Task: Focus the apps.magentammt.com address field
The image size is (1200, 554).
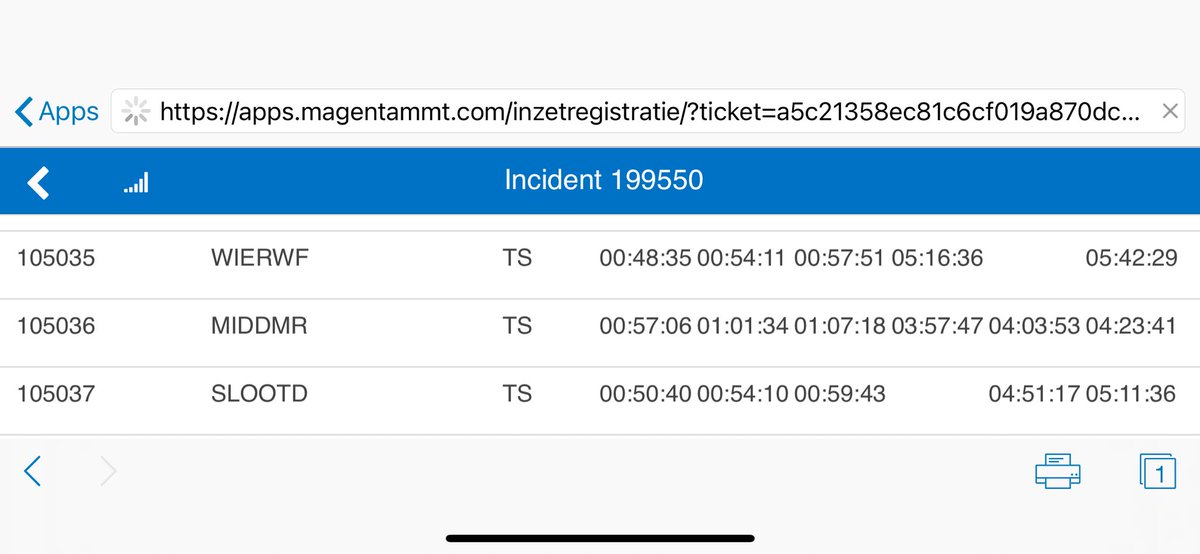Action: coord(650,113)
